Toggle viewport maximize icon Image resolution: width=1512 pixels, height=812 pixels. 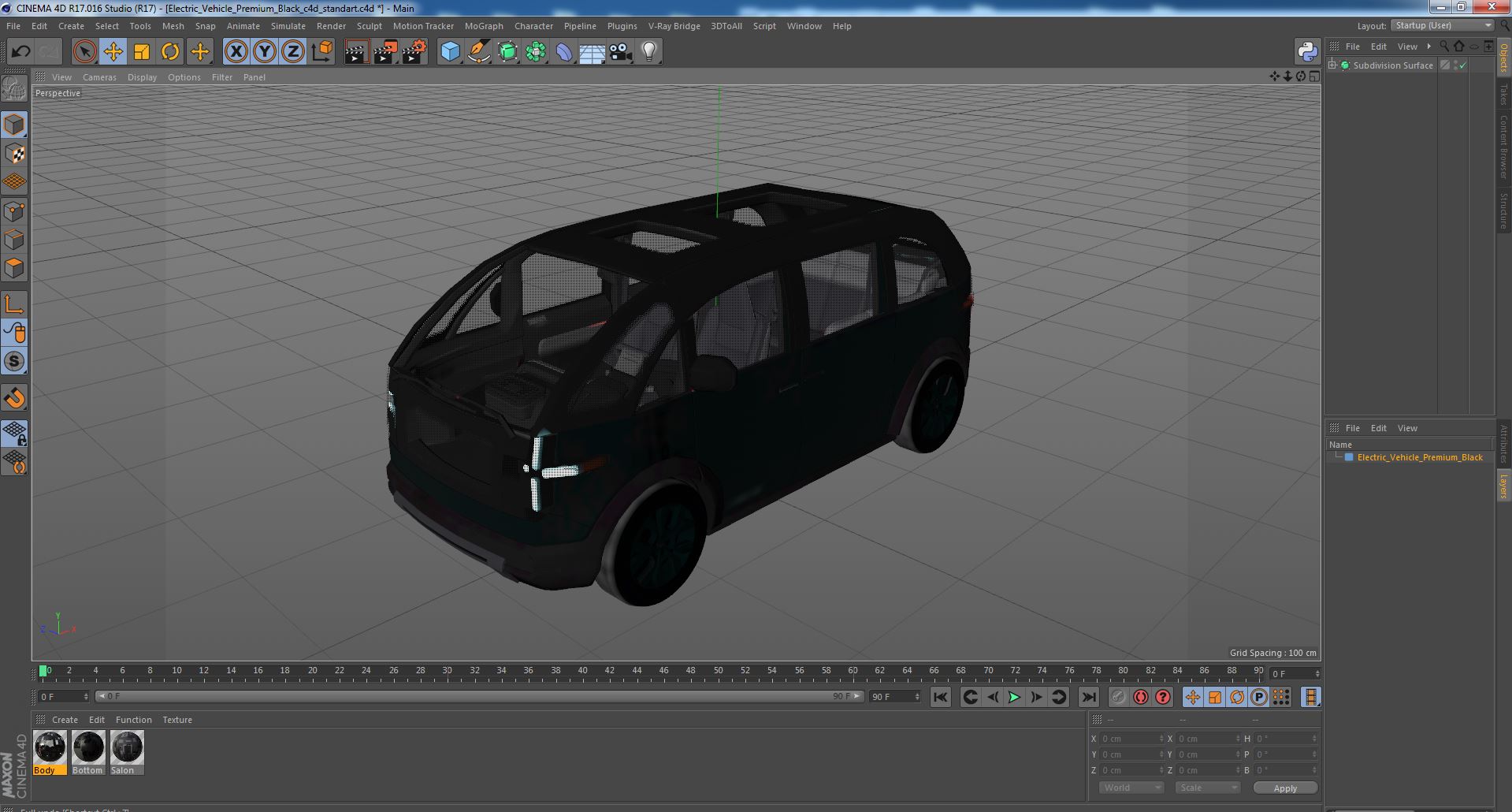click(1314, 76)
